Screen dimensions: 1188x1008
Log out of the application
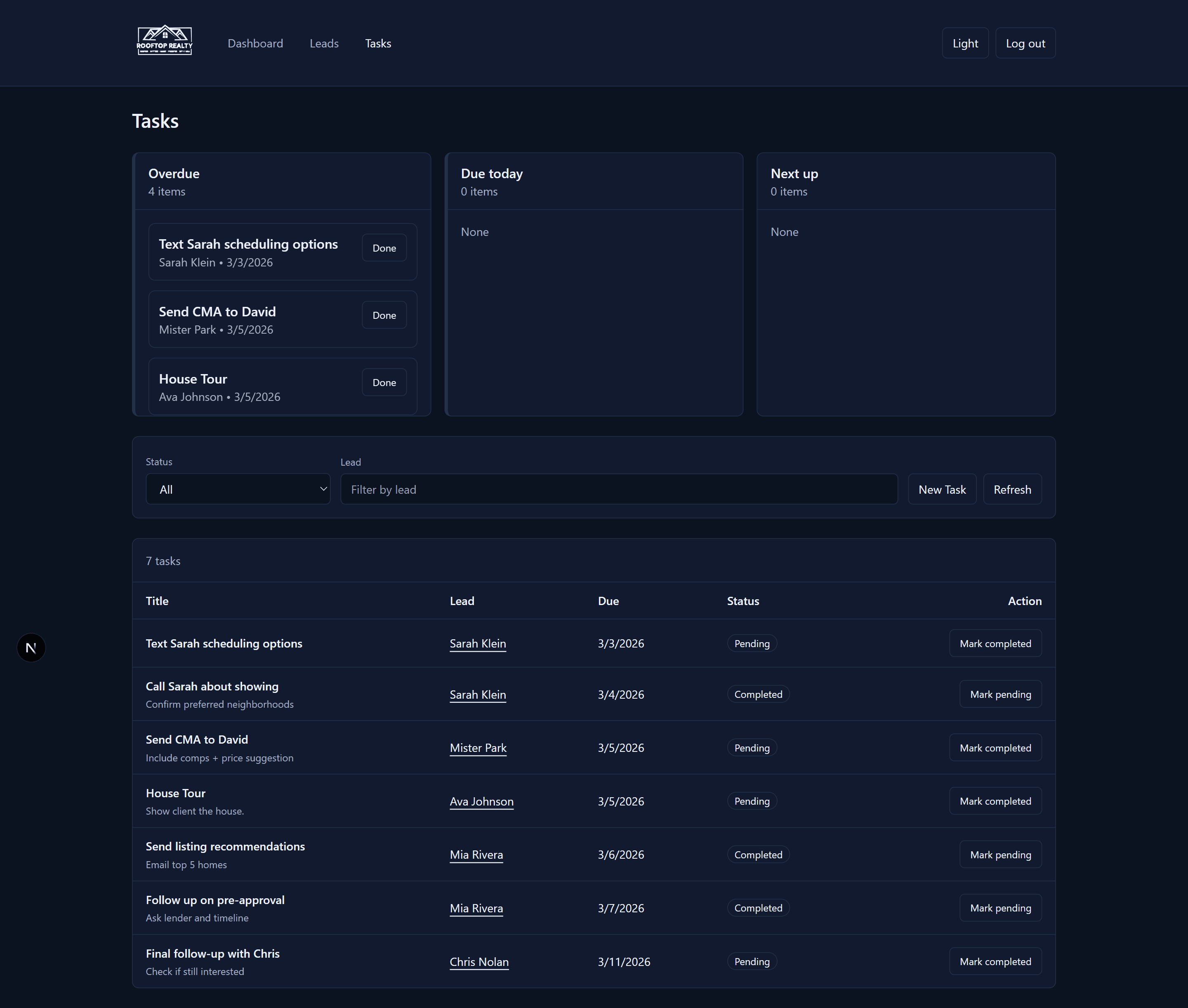1025,43
